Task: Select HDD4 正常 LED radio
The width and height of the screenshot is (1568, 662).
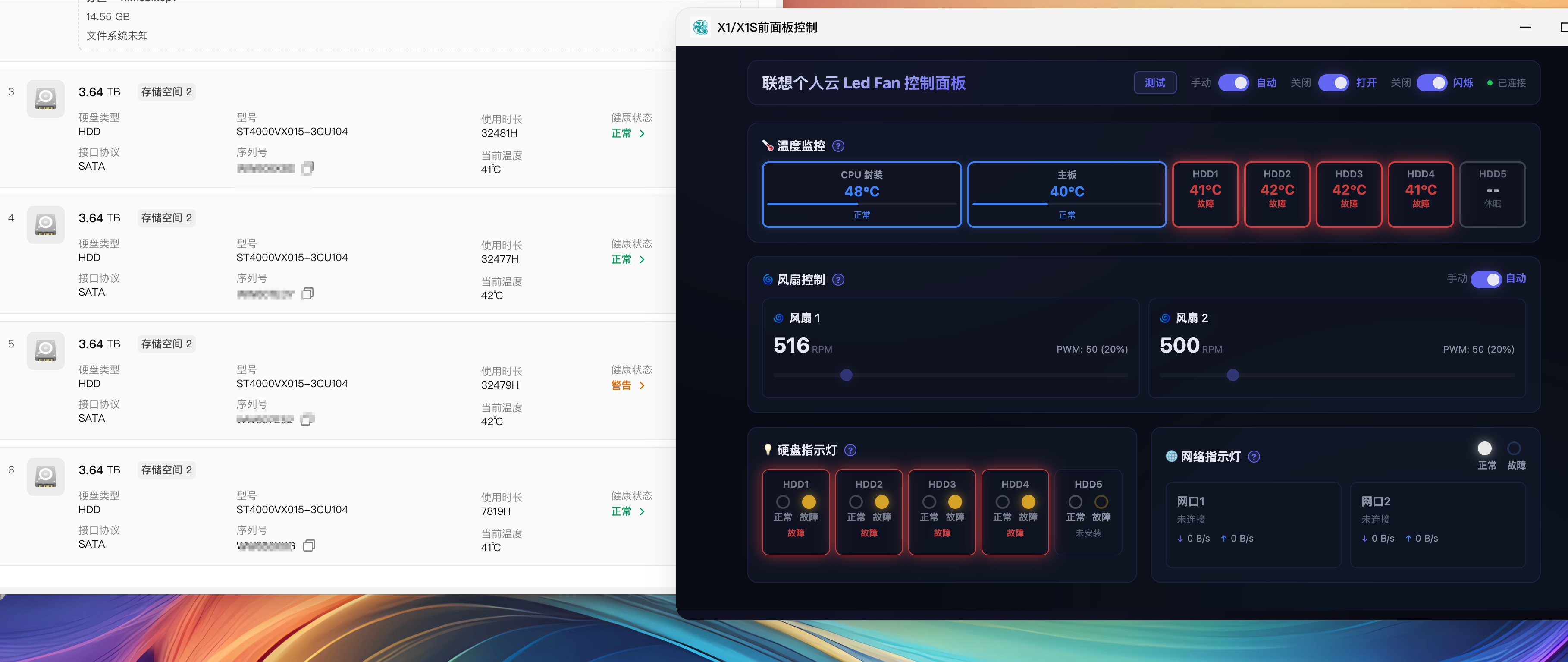Action: coord(1002,502)
